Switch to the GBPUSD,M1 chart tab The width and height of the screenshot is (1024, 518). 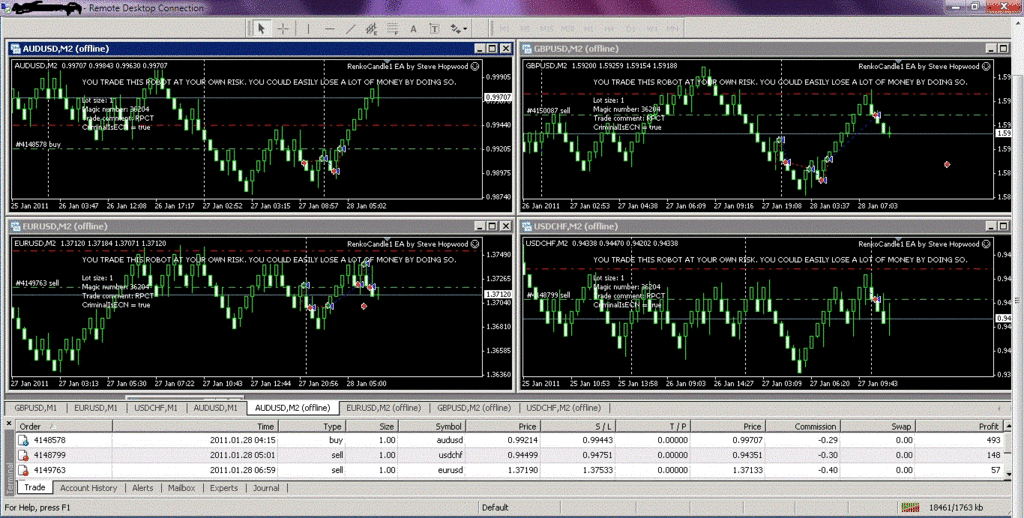(35, 408)
